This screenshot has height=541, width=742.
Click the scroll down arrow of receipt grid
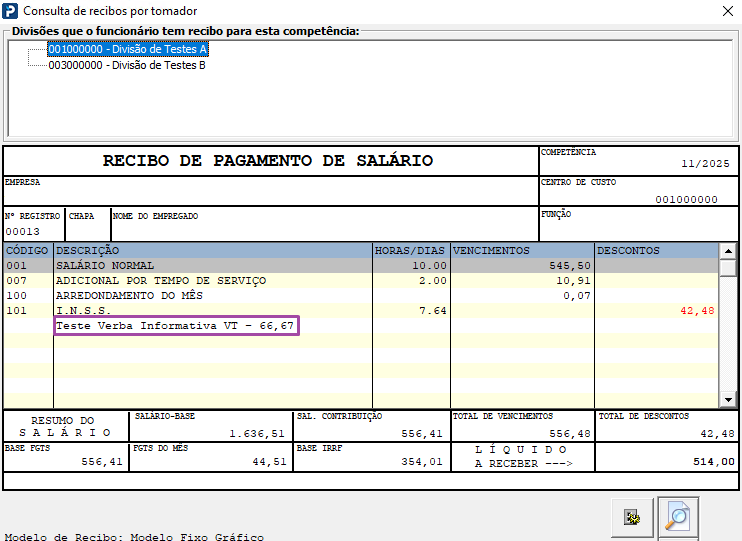(728, 399)
